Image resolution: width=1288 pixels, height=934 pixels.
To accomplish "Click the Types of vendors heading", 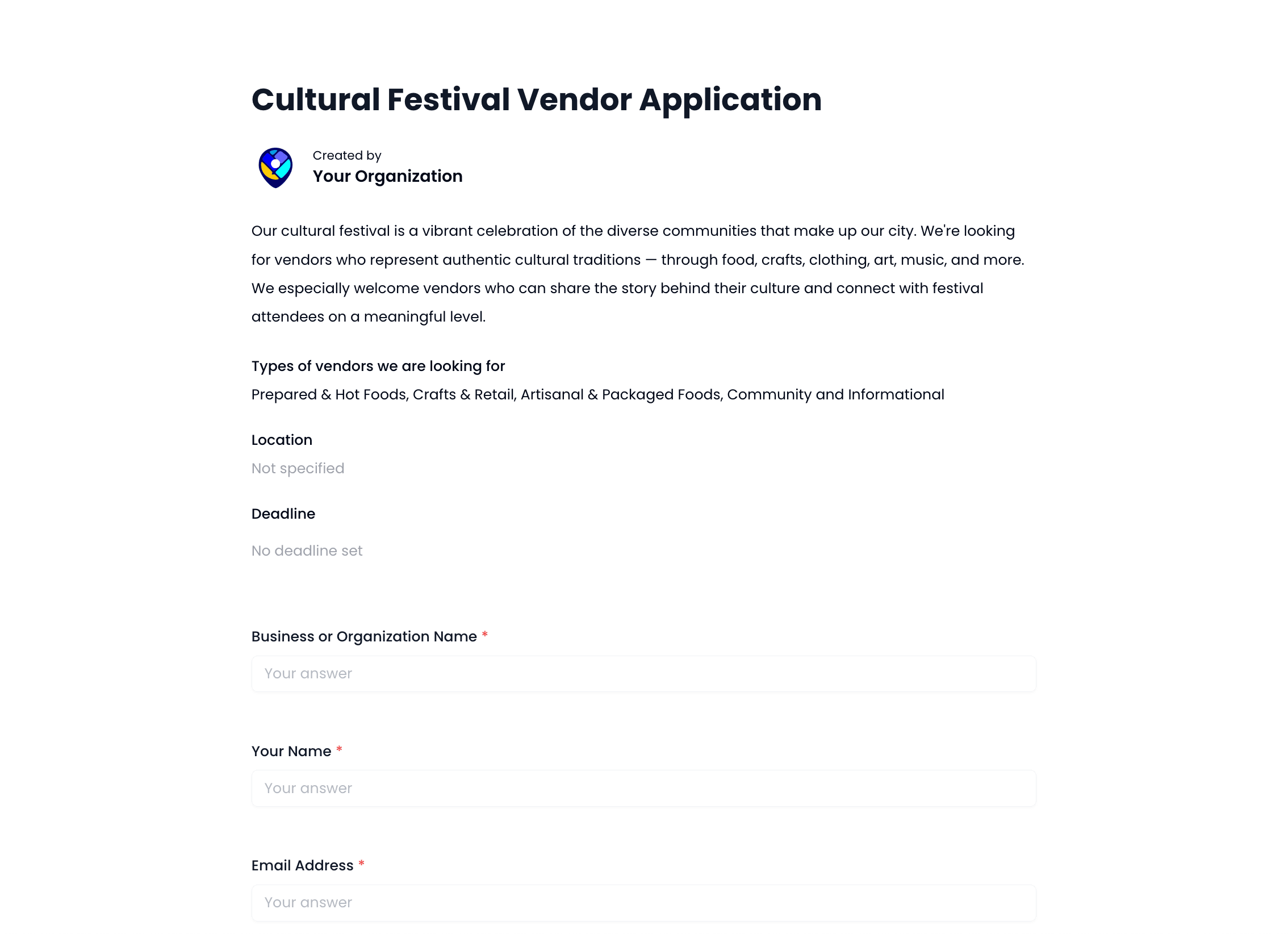I will click(x=378, y=366).
